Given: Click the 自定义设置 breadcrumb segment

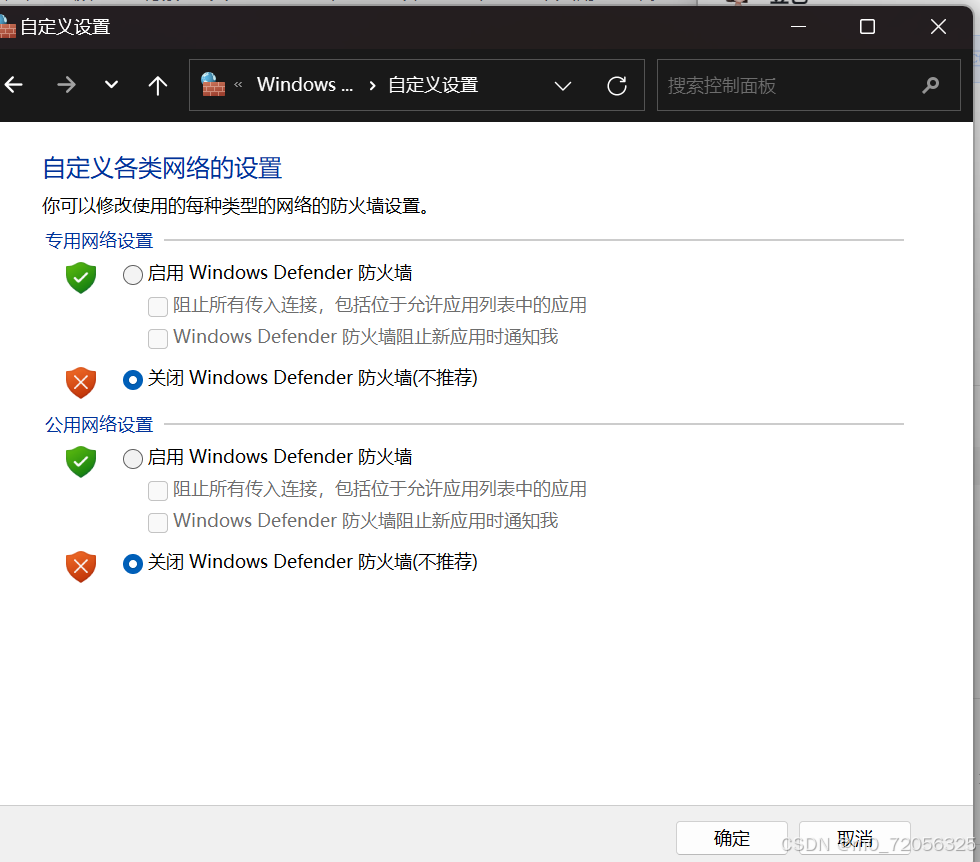Looking at the screenshot, I should coord(433,85).
